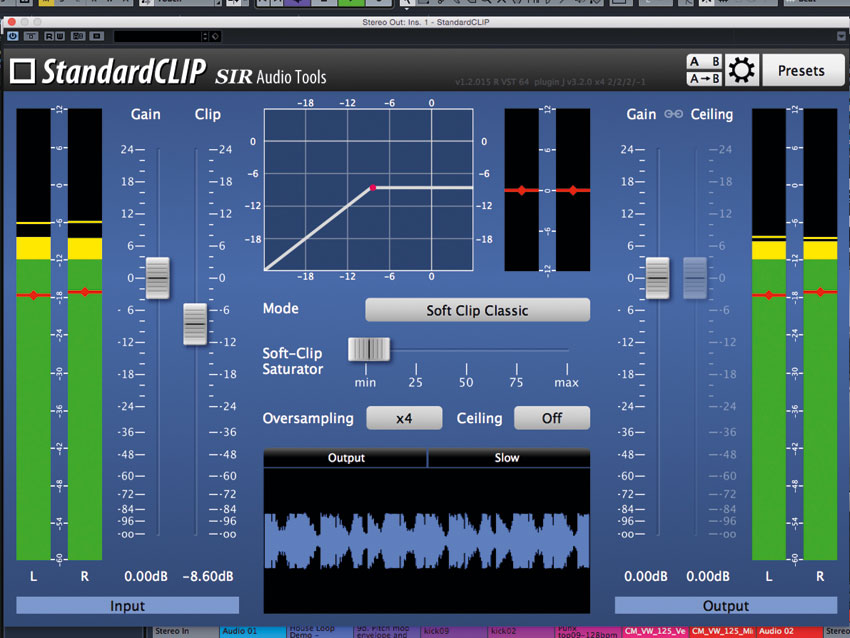Image resolution: width=850 pixels, height=638 pixels.
Task: Click the output meter left channel red marker
Action: point(769,295)
